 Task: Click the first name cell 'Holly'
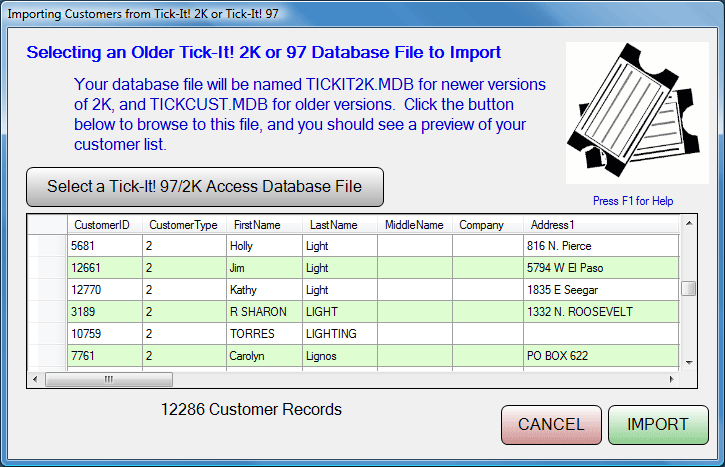click(x=264, y=246)
